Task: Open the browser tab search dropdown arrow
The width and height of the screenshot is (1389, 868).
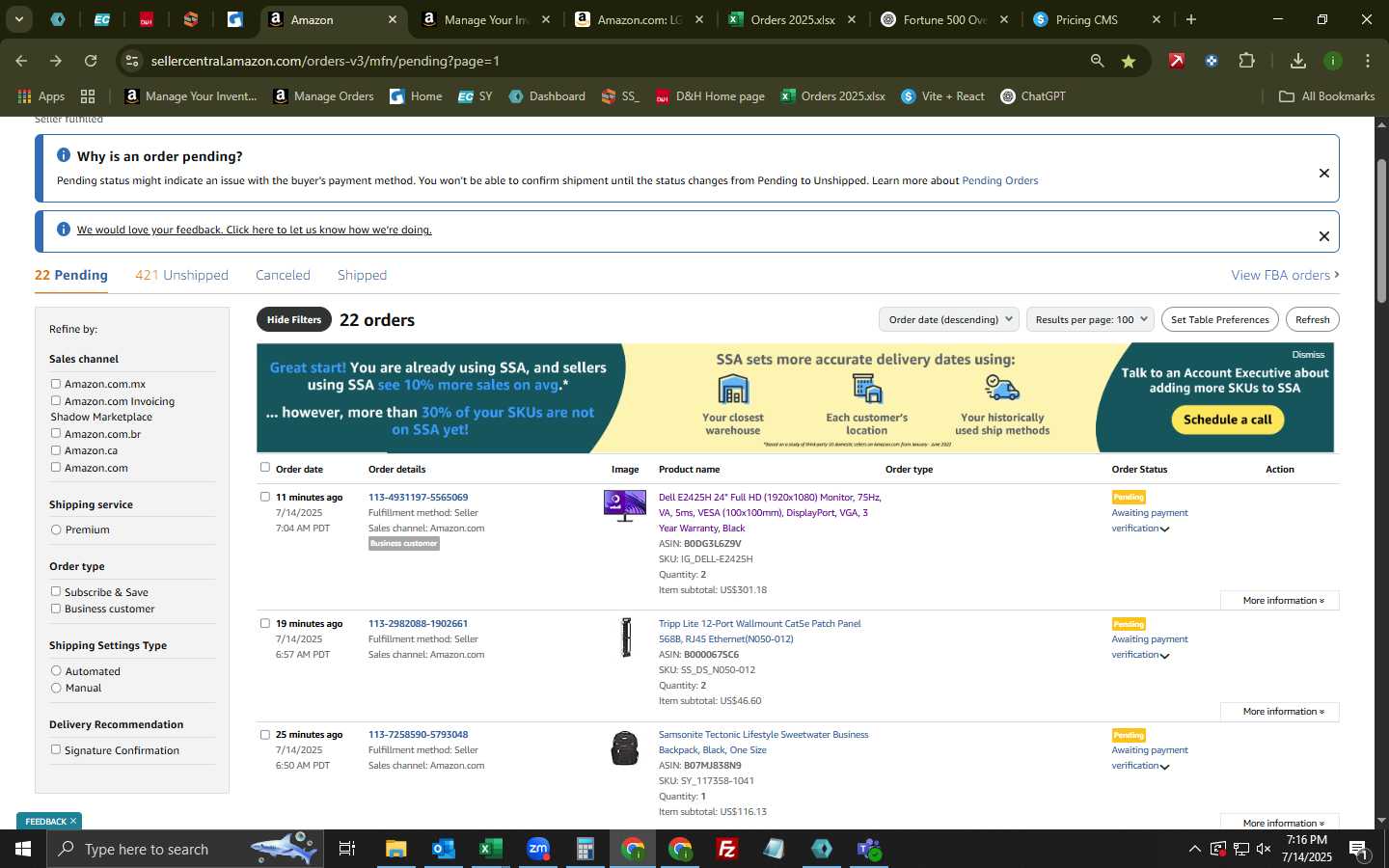Action: click(x=18, y=19)
